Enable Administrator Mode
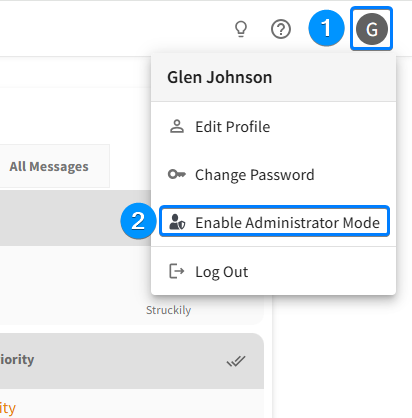The width and height of the screenshot is (412, 418). pyautogui.click(x=274, y=222)
